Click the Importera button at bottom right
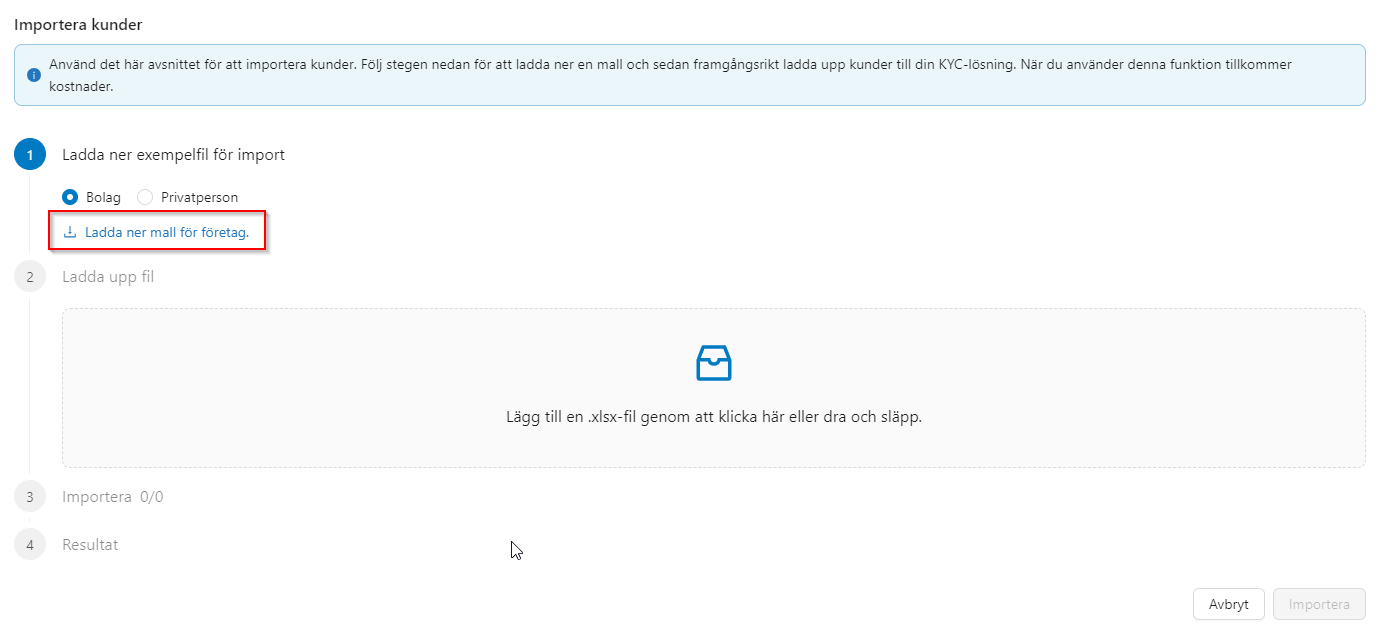Screen dimensions: 1381x627 pos(1319,604)
